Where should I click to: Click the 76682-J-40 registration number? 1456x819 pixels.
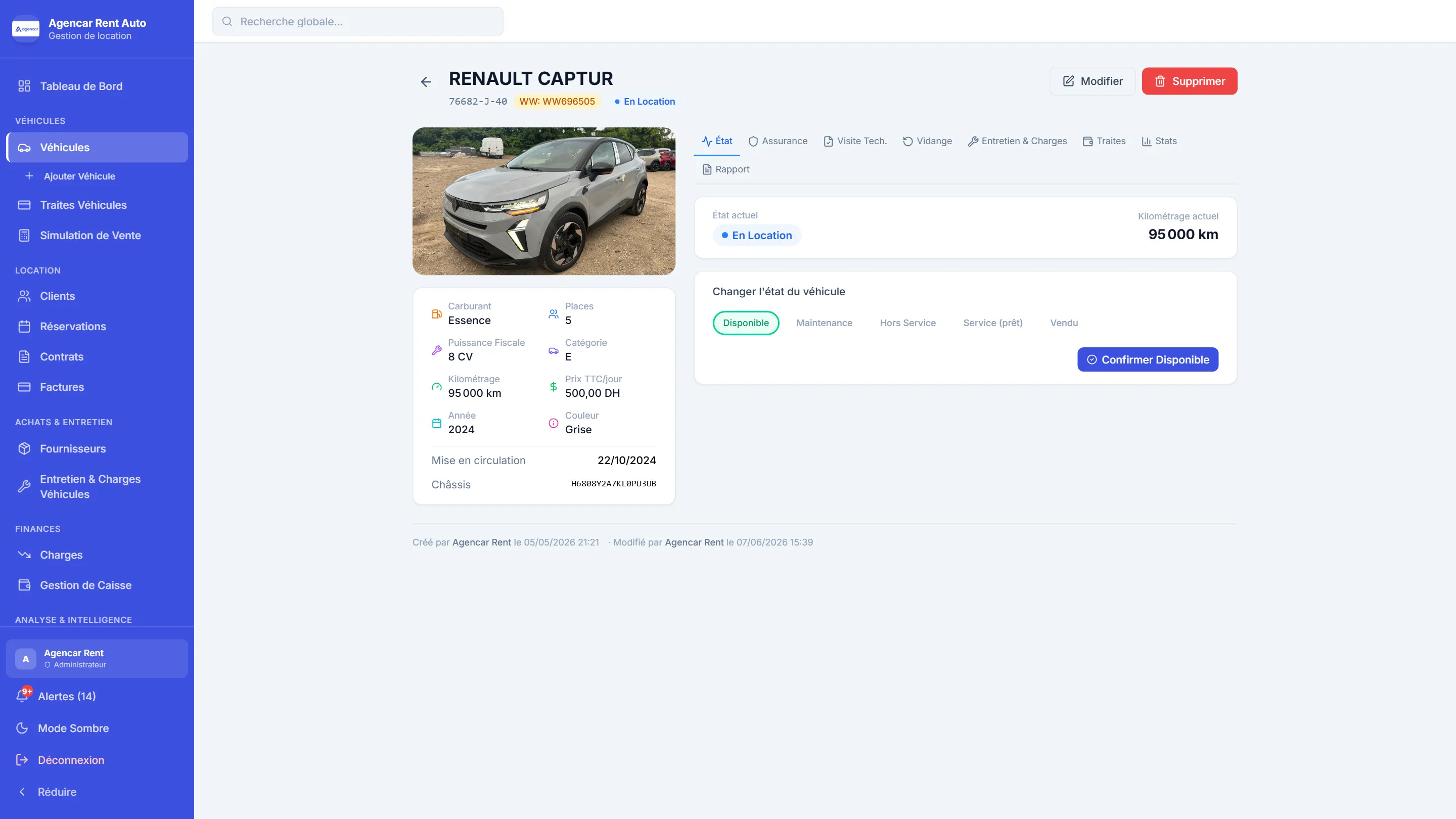478,102
